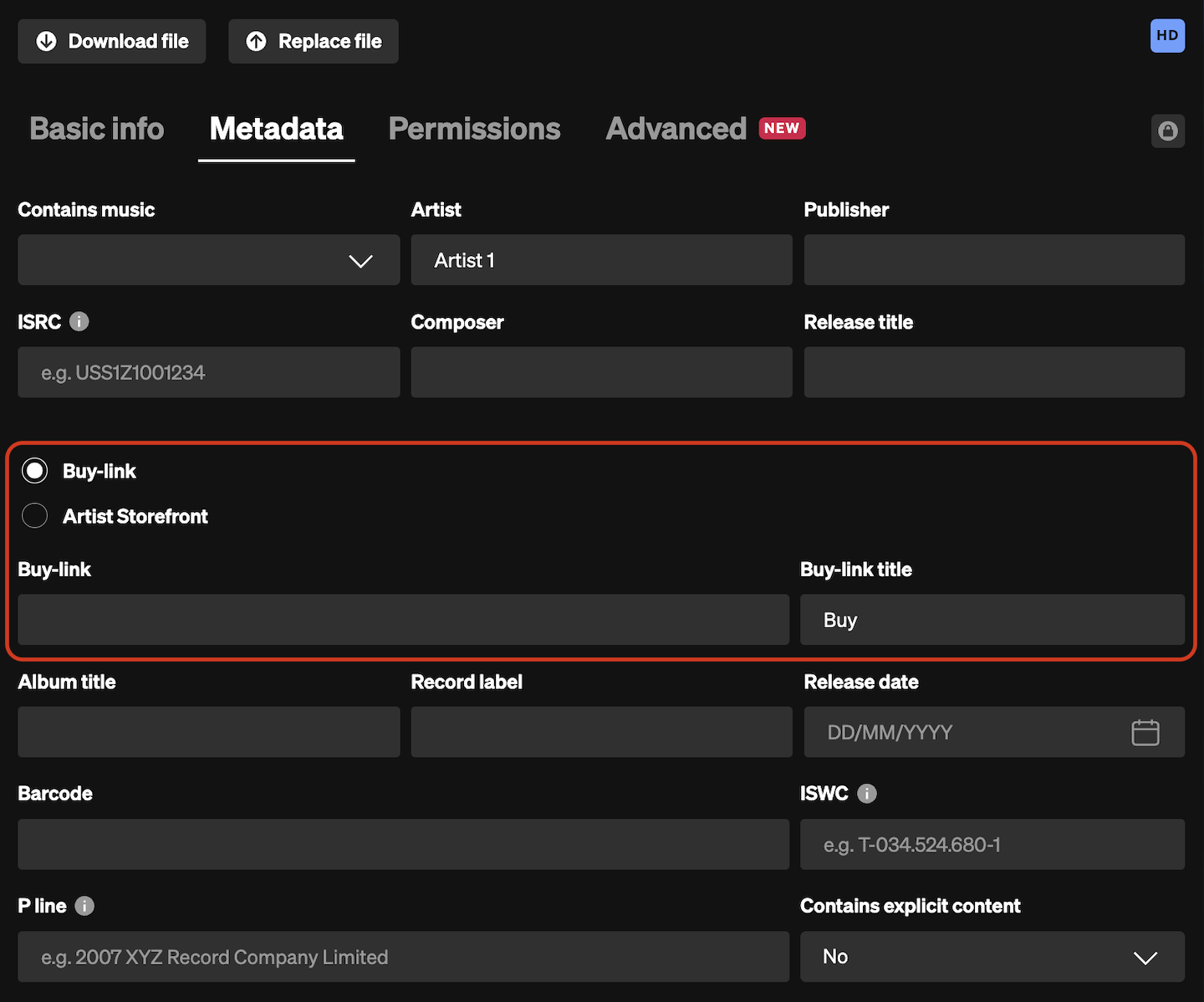Focus the Artist input field

click(x=601, y=260)
